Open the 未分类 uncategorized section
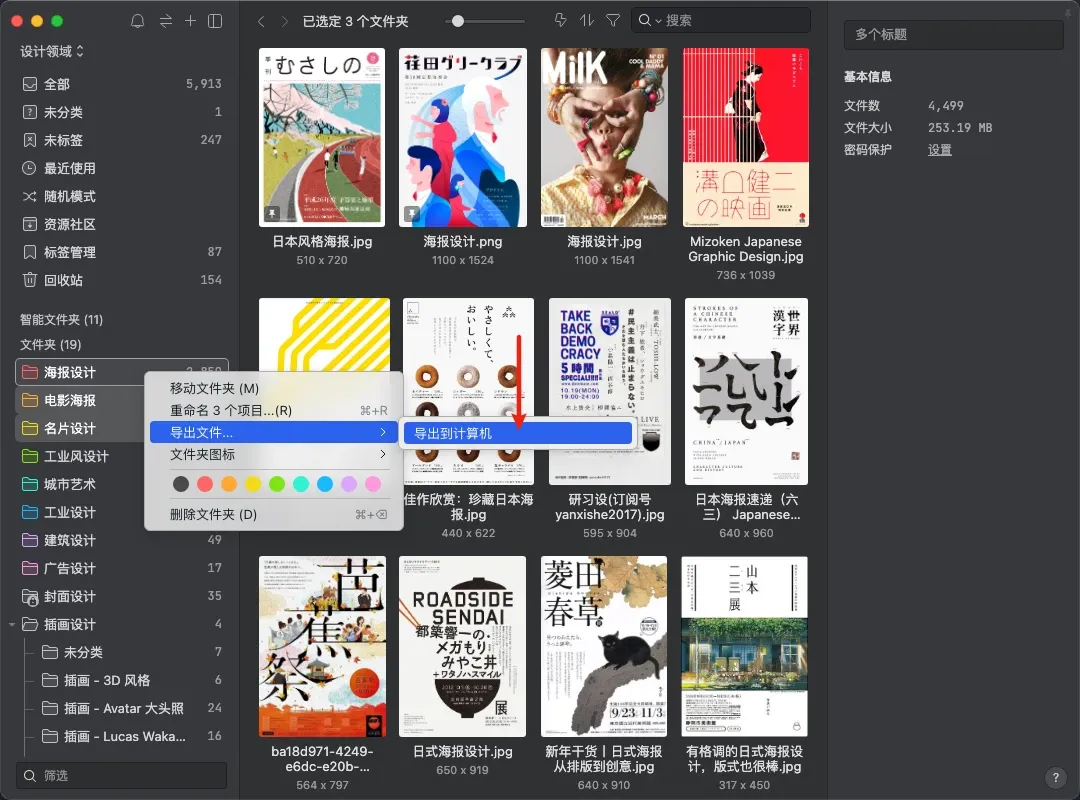 point(122,112)
